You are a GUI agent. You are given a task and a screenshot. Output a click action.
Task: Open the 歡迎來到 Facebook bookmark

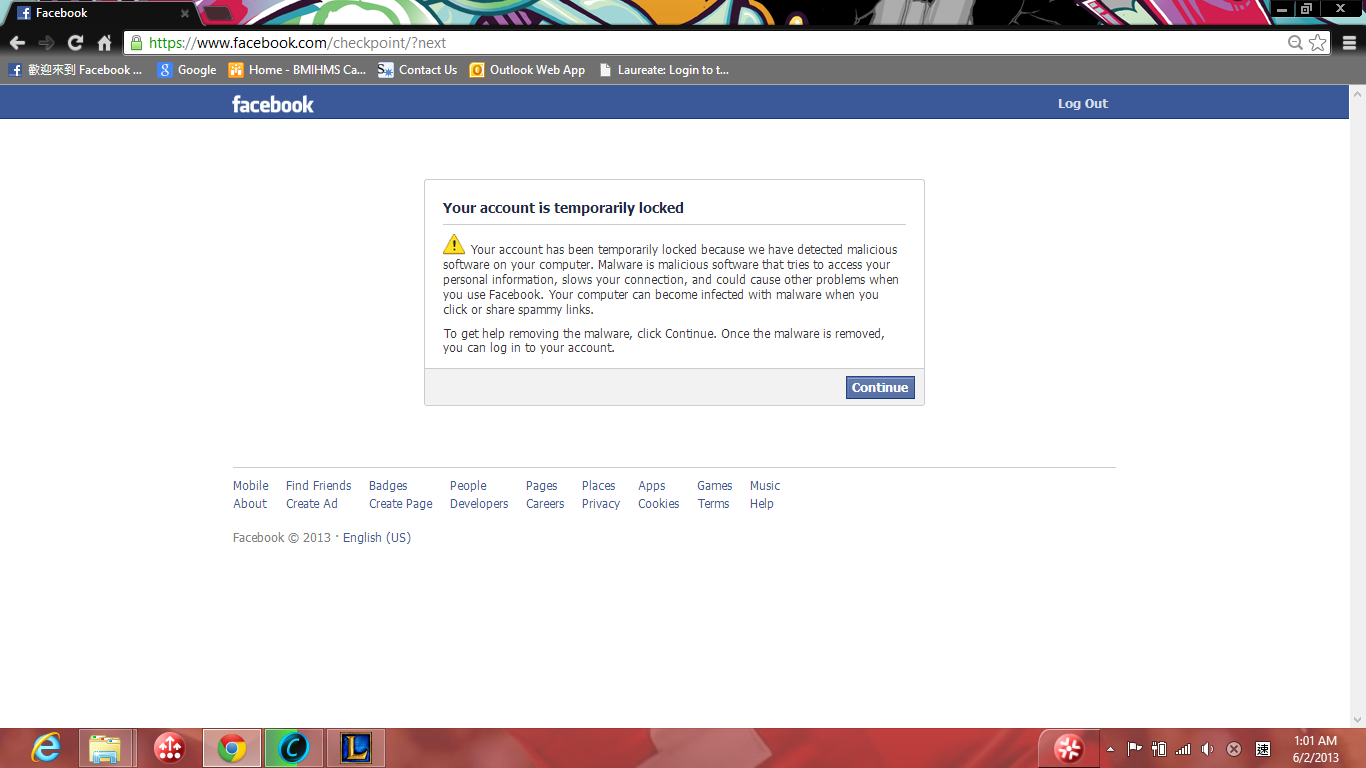pyautogui.click(x=76, y=70)
